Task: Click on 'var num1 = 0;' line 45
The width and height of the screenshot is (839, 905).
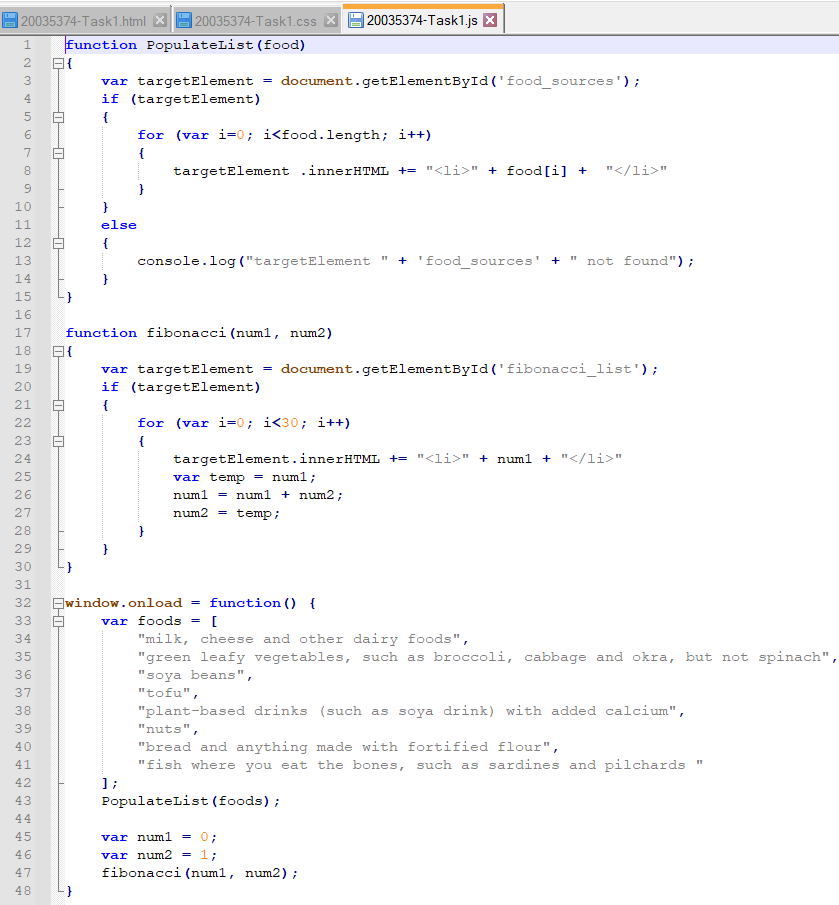Action: pos(159,837)
